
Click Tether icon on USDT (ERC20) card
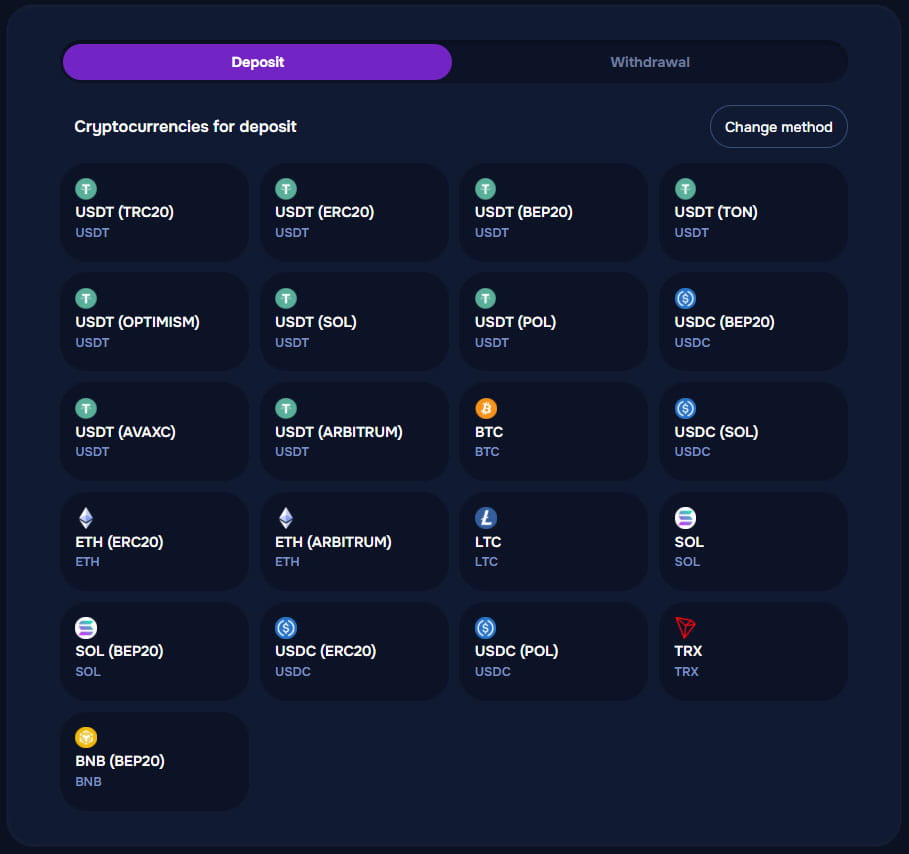(x=286, y=189)
